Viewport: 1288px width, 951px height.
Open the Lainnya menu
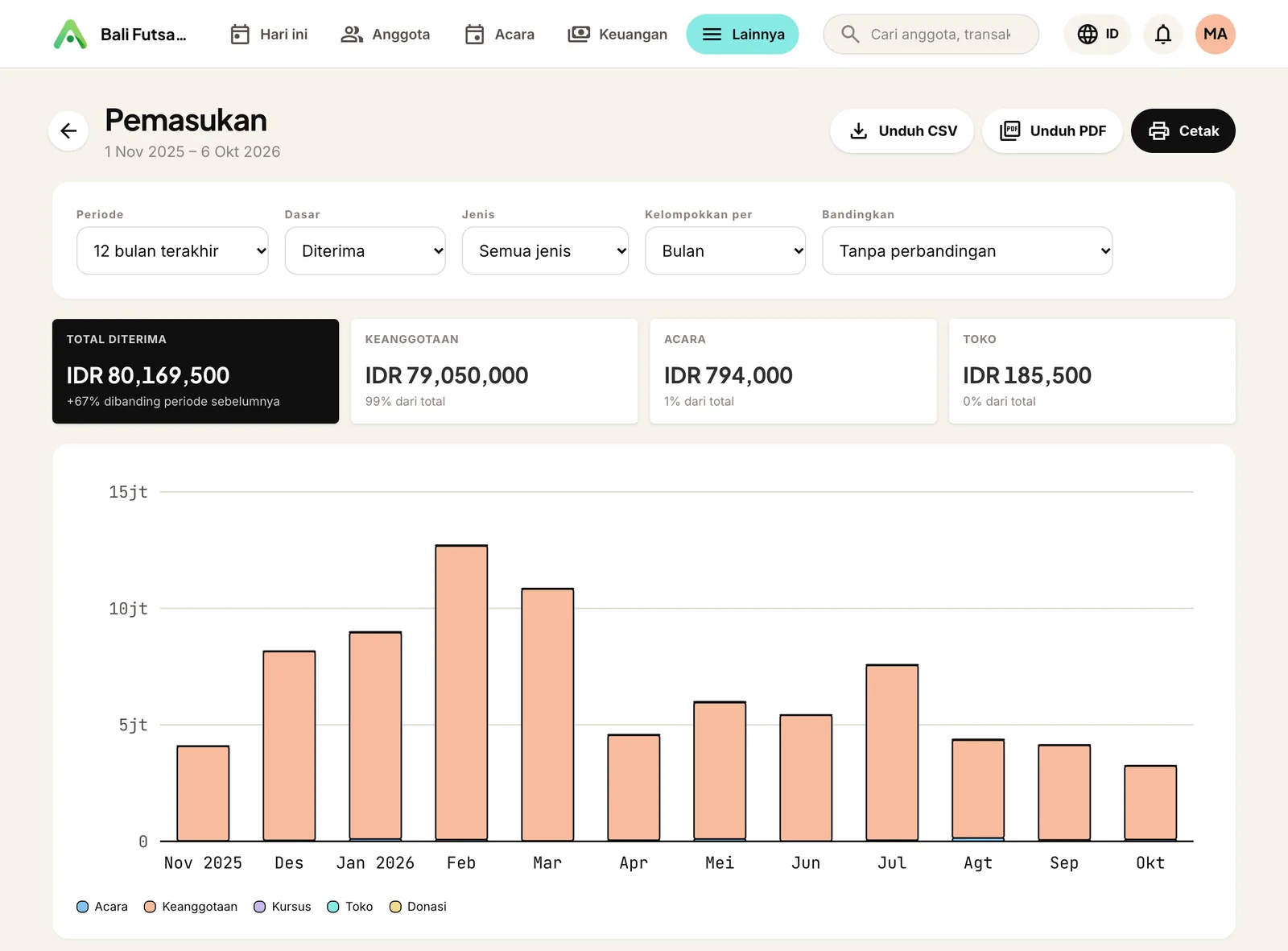click(742, 34)
